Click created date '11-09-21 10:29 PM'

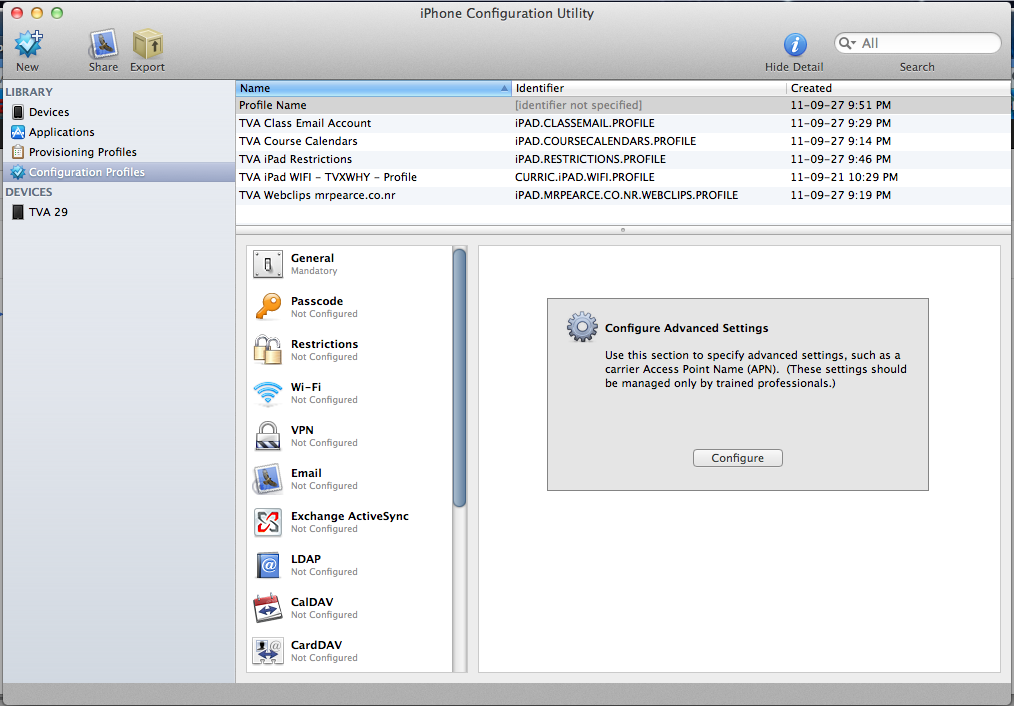(844, 177)
